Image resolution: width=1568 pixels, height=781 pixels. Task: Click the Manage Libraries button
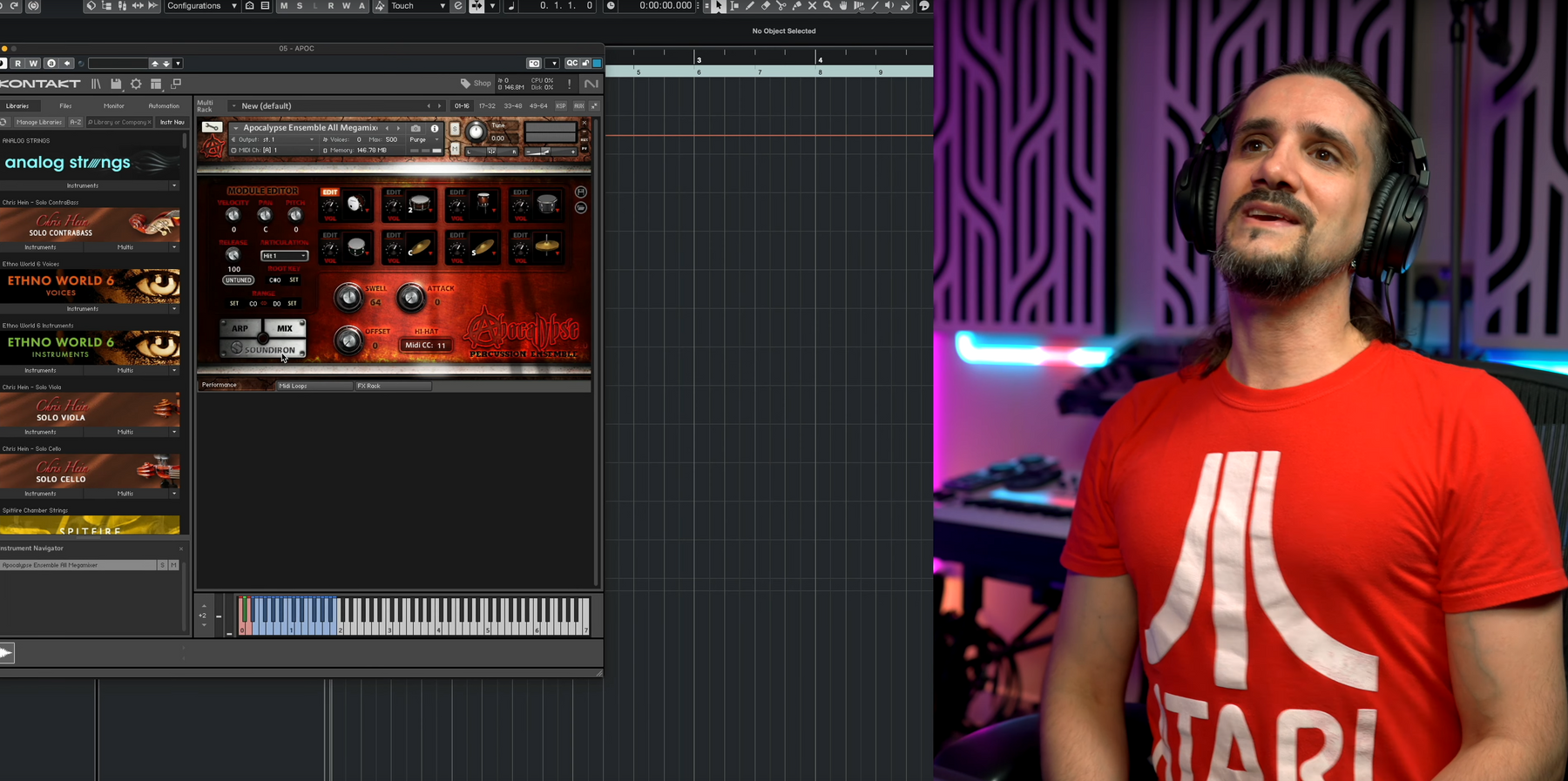(39, 122)
